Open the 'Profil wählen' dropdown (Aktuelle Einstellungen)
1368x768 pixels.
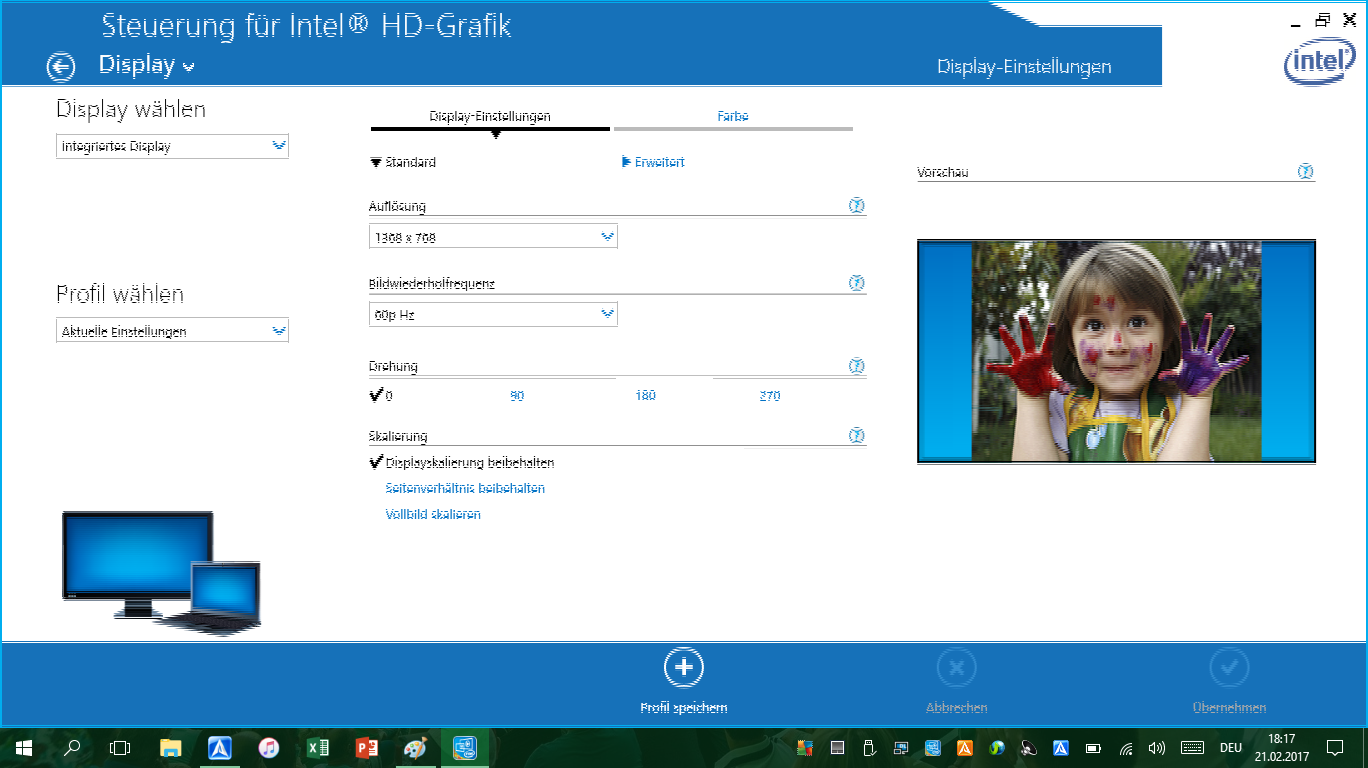click(x=172, y=331)
